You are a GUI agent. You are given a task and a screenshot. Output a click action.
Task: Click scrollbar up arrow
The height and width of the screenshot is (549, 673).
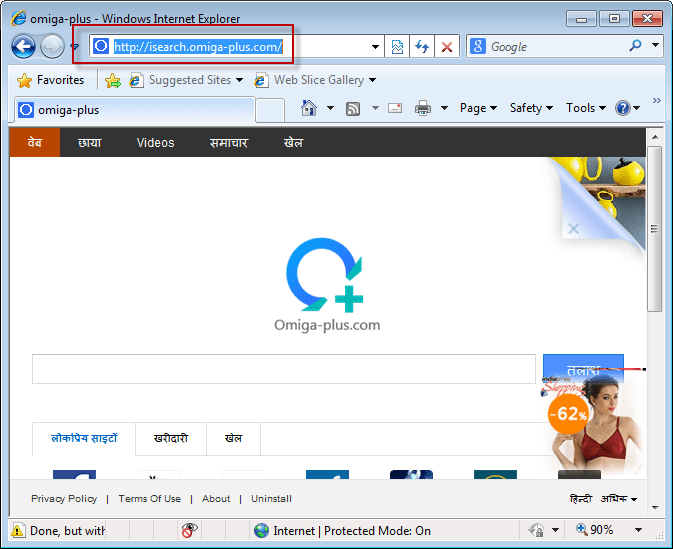[655, 137]
